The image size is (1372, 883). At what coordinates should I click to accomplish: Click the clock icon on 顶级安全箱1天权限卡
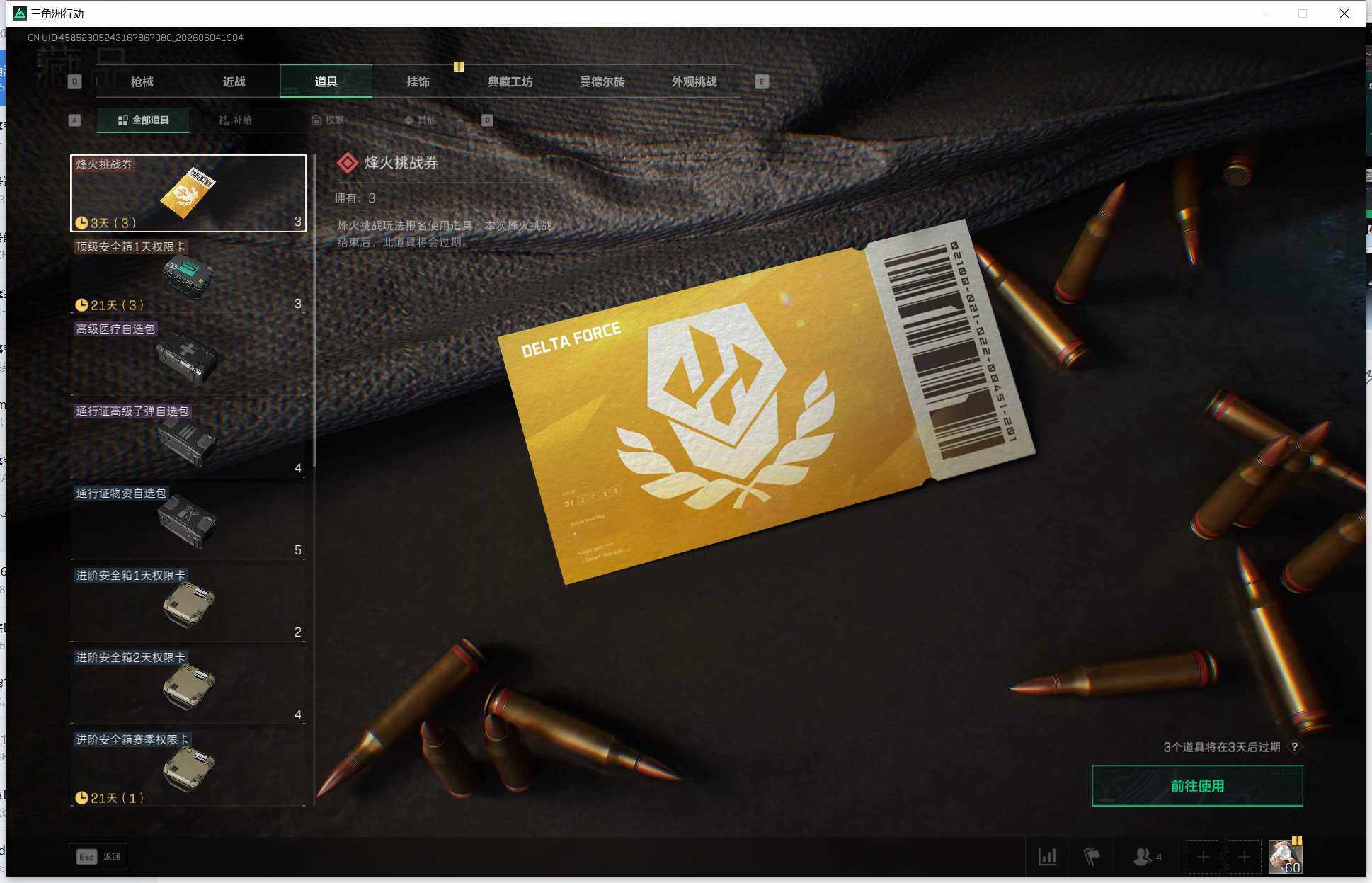point(82,305)
